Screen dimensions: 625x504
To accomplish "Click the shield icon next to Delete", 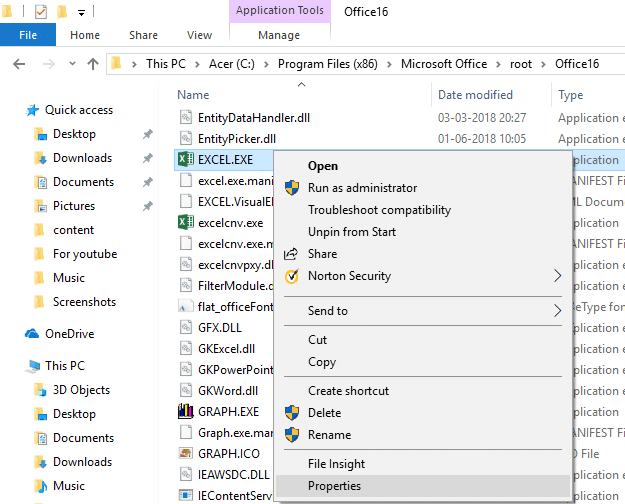I will click(x=292, y=413).
